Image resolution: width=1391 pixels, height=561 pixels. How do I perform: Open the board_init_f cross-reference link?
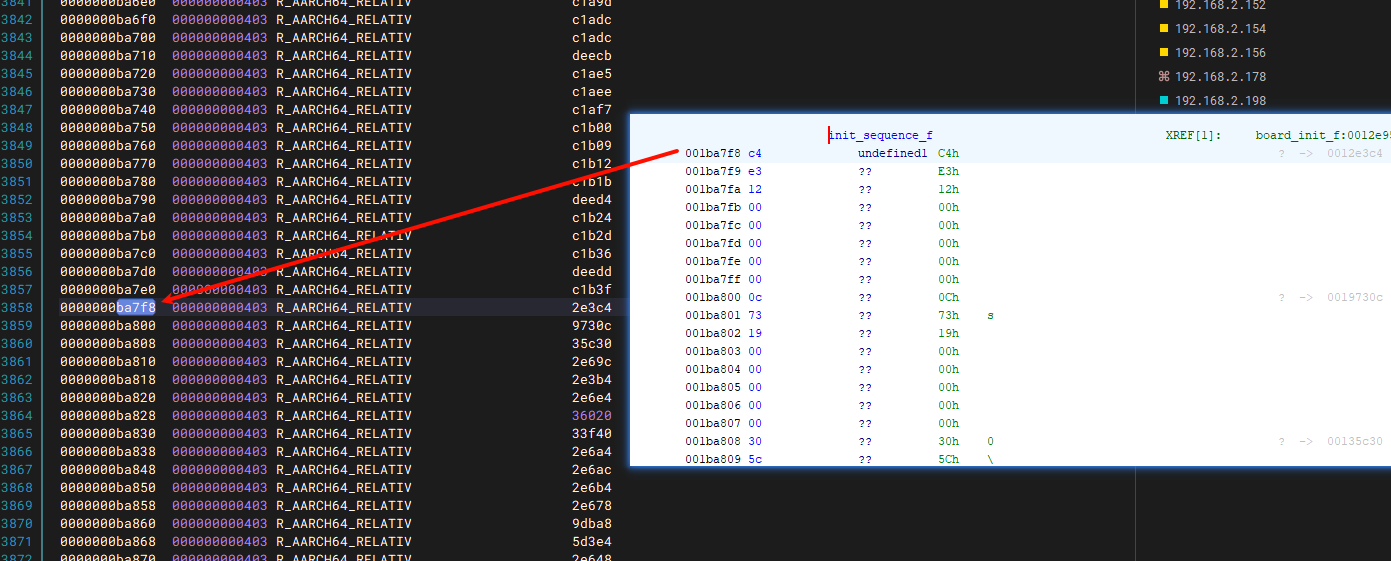[1322, 135]
